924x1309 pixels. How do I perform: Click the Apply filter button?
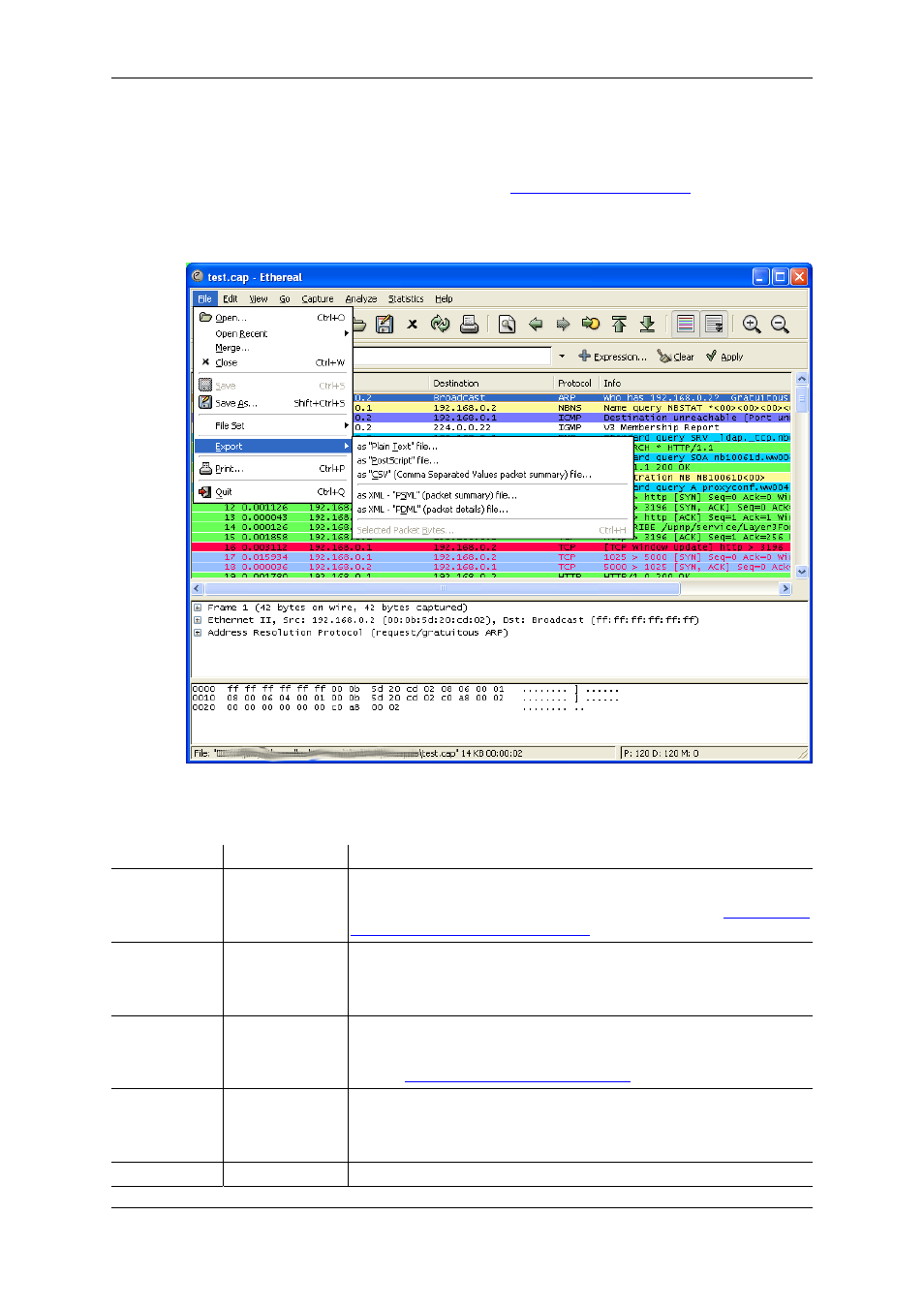[724, 357]
